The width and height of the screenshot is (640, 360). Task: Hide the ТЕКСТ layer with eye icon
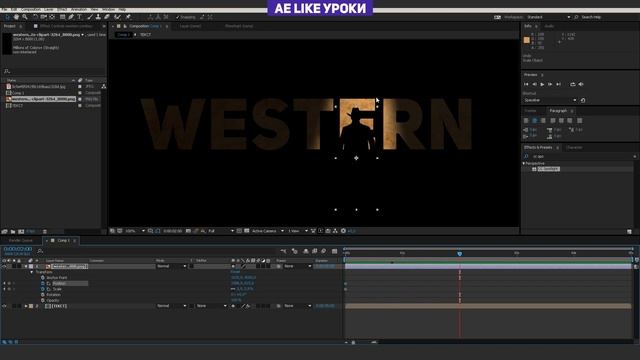click(x=4, y=306)
